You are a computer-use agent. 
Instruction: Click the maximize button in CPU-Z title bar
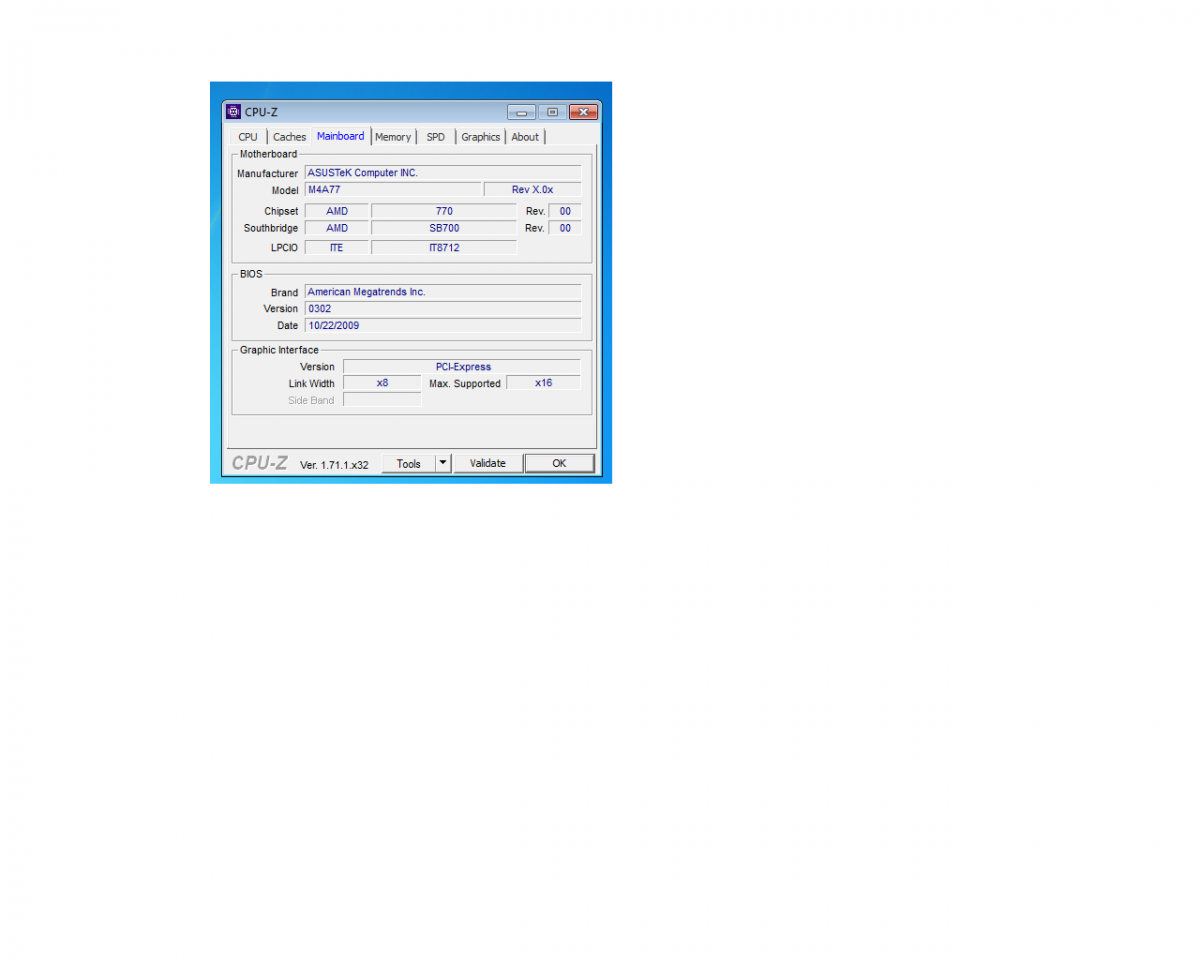point(552,112)
